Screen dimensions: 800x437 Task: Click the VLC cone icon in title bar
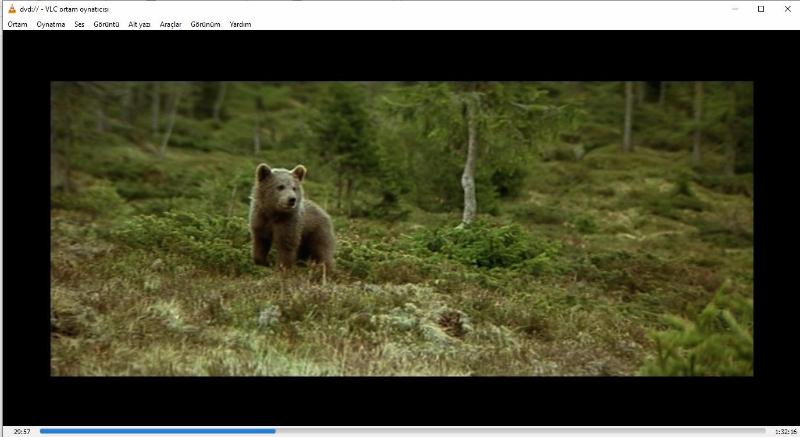pos(11,9)
